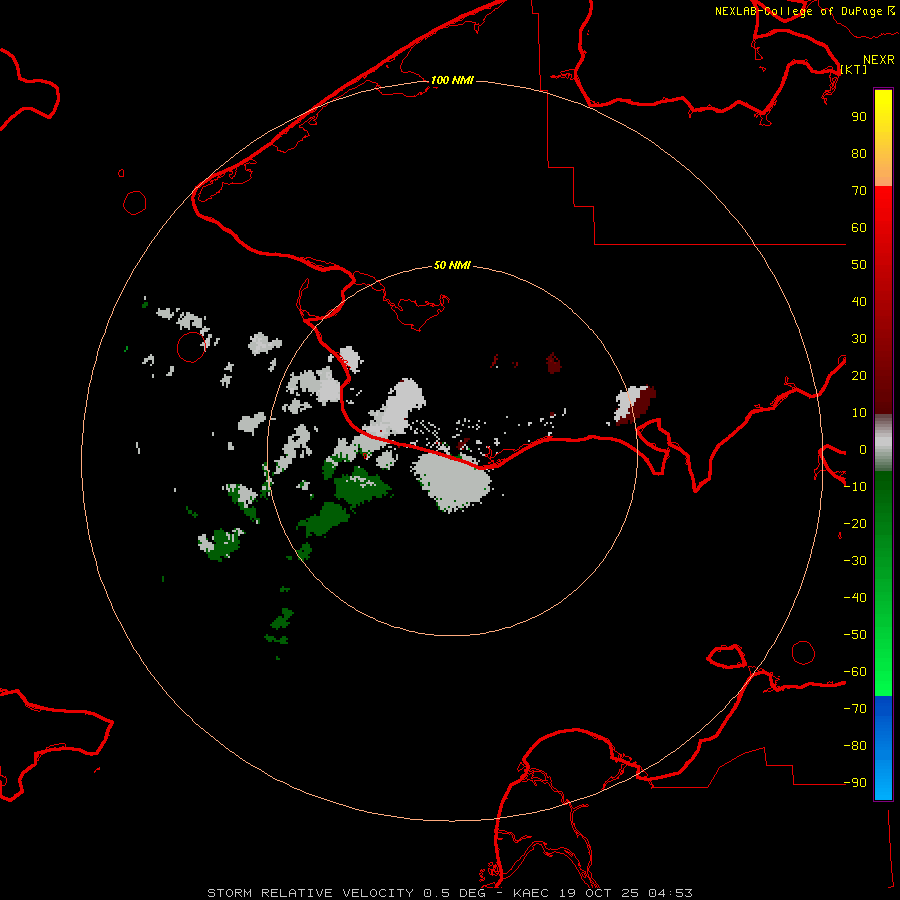Click the Storm Relative Velocity caption at the bottom

(x=450, y=893)
